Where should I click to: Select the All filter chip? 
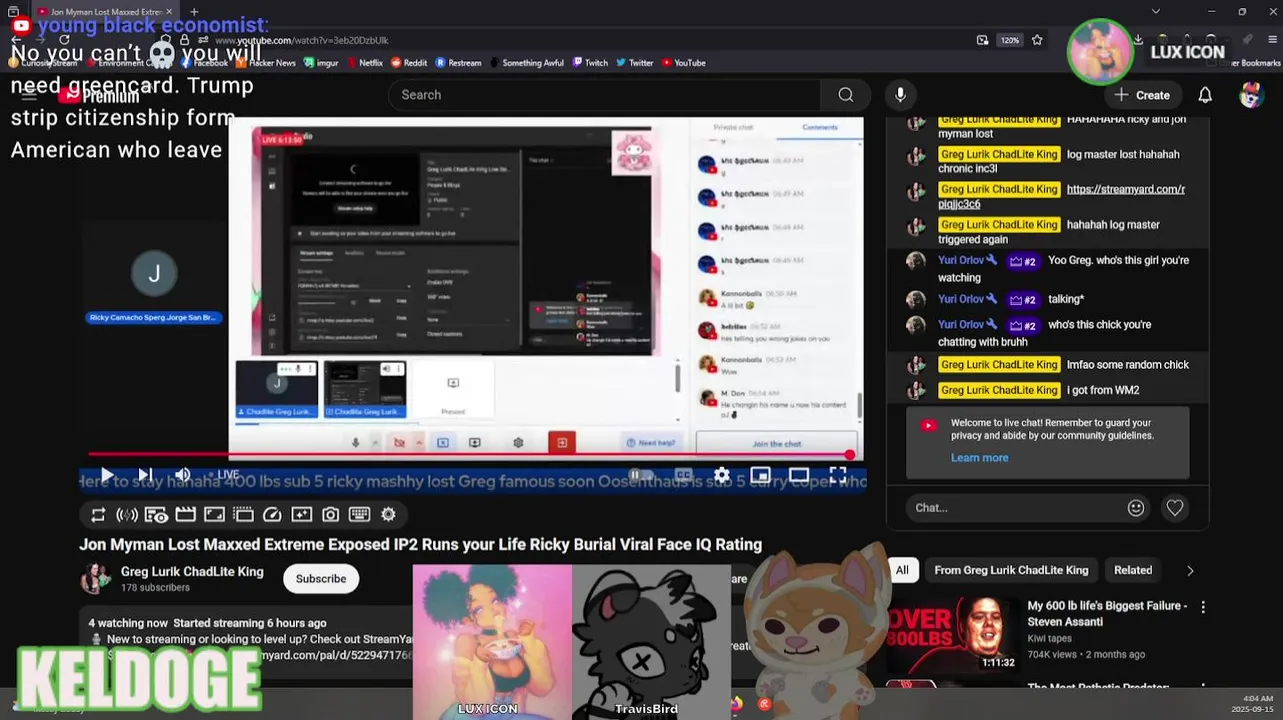click(x=902, y=570)
